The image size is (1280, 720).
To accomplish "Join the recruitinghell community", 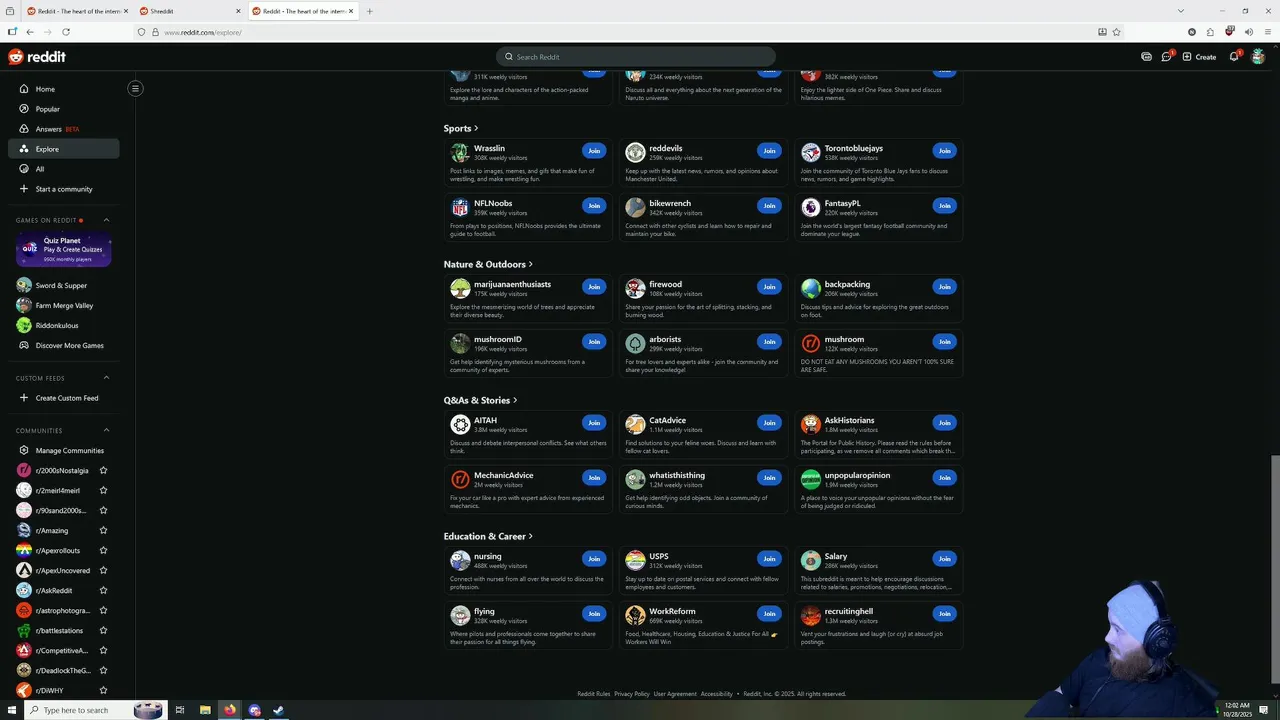I will tap(944, 614).
